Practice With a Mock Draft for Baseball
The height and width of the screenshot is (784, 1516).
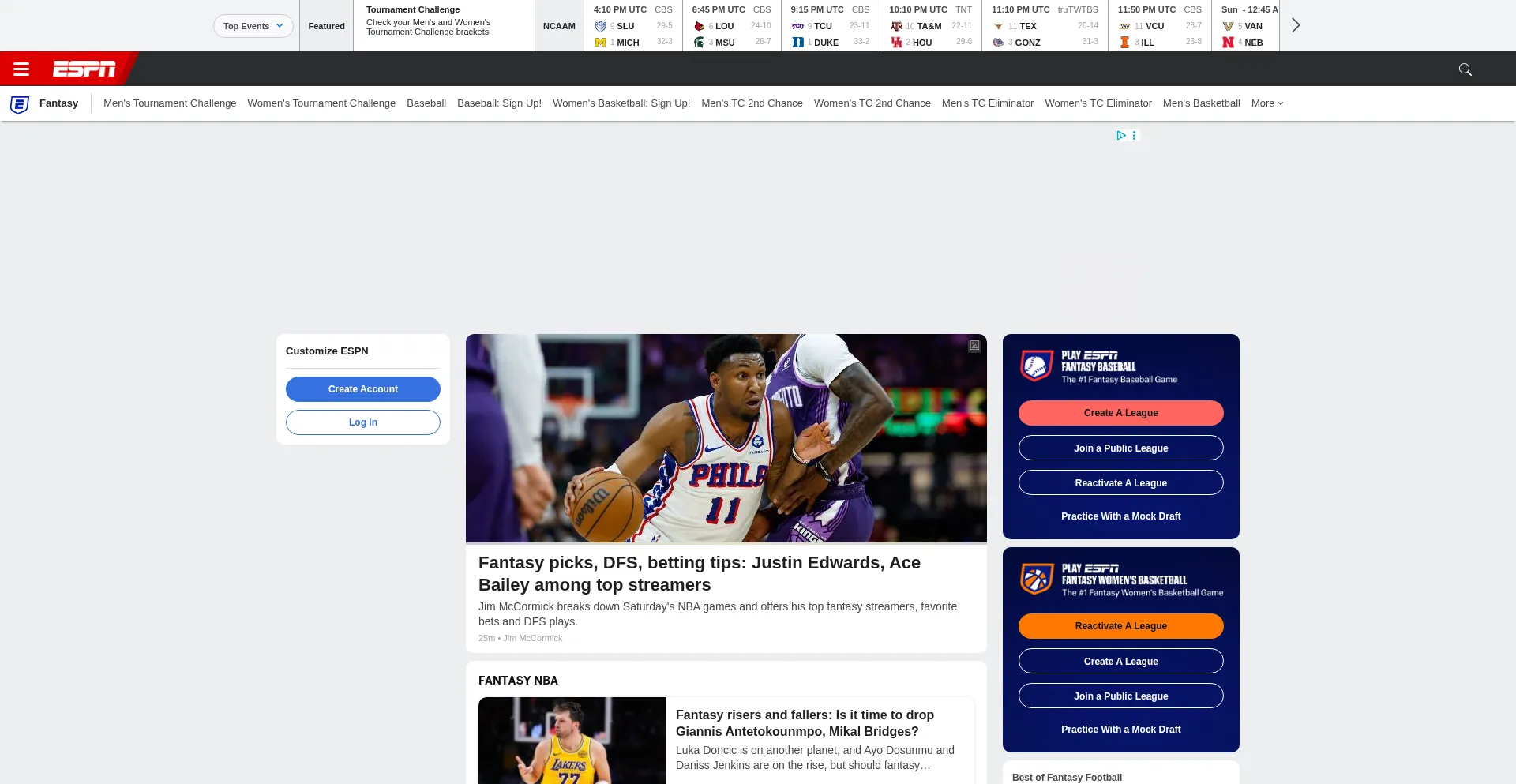tap(1121, 516)
